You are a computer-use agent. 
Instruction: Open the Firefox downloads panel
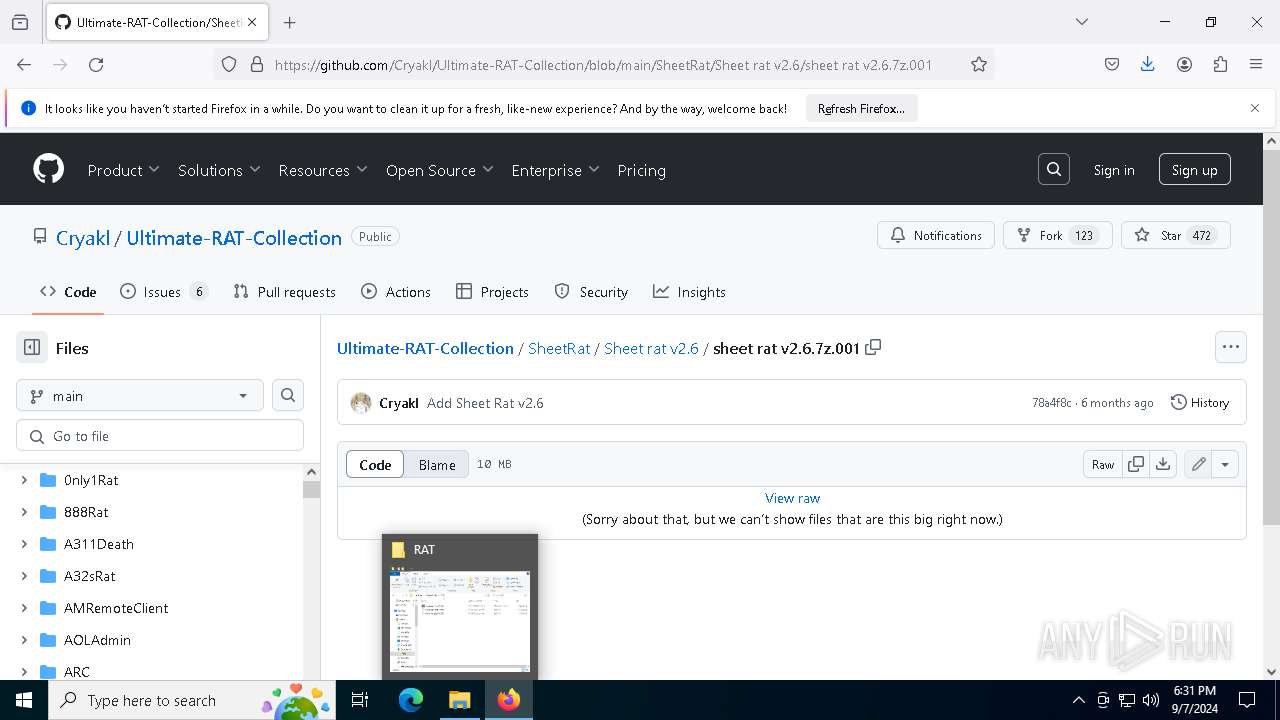[x=1148, y=64]
